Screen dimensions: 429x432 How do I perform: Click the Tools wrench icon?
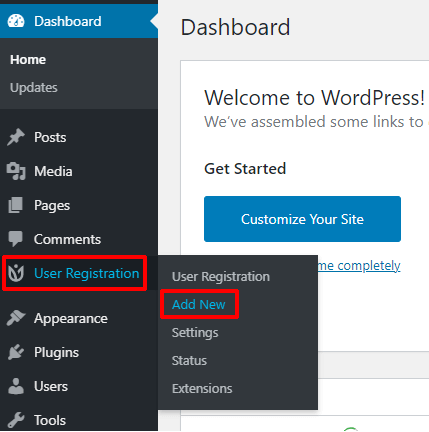coord(16,420)
